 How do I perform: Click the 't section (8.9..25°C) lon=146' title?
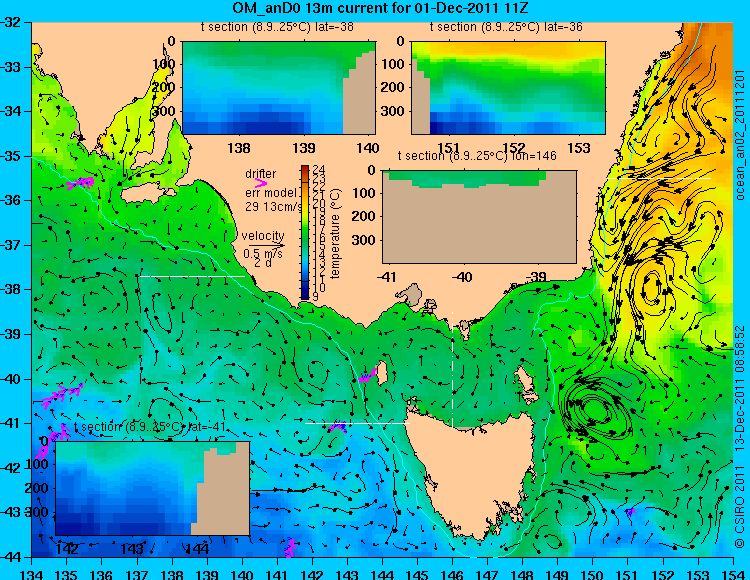tap(477, 156)
